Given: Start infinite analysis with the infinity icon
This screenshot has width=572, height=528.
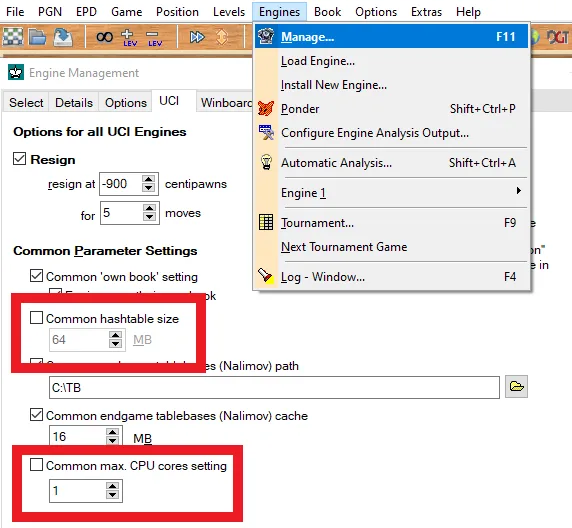Looking at the screenshot, I should [x=105, y=37].
